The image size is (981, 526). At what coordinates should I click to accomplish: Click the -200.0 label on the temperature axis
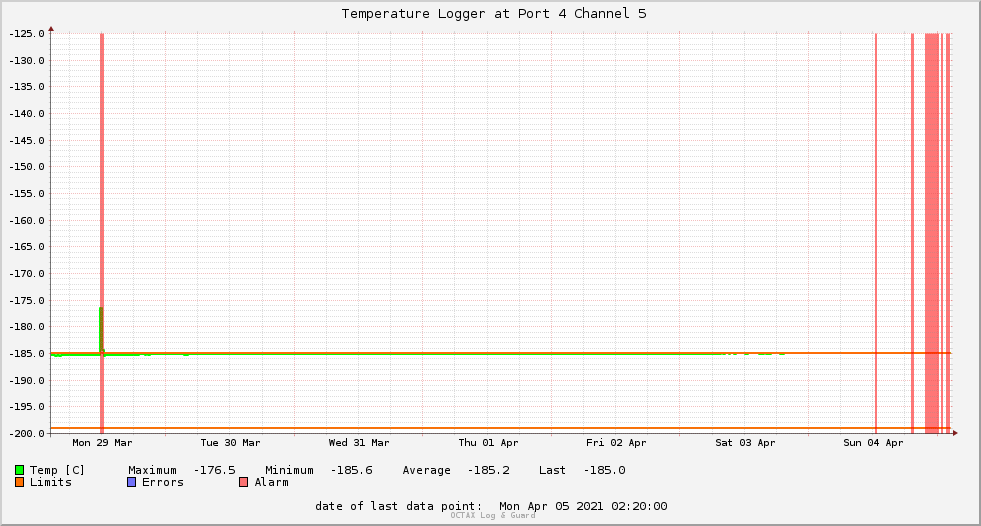coord(26,433)
